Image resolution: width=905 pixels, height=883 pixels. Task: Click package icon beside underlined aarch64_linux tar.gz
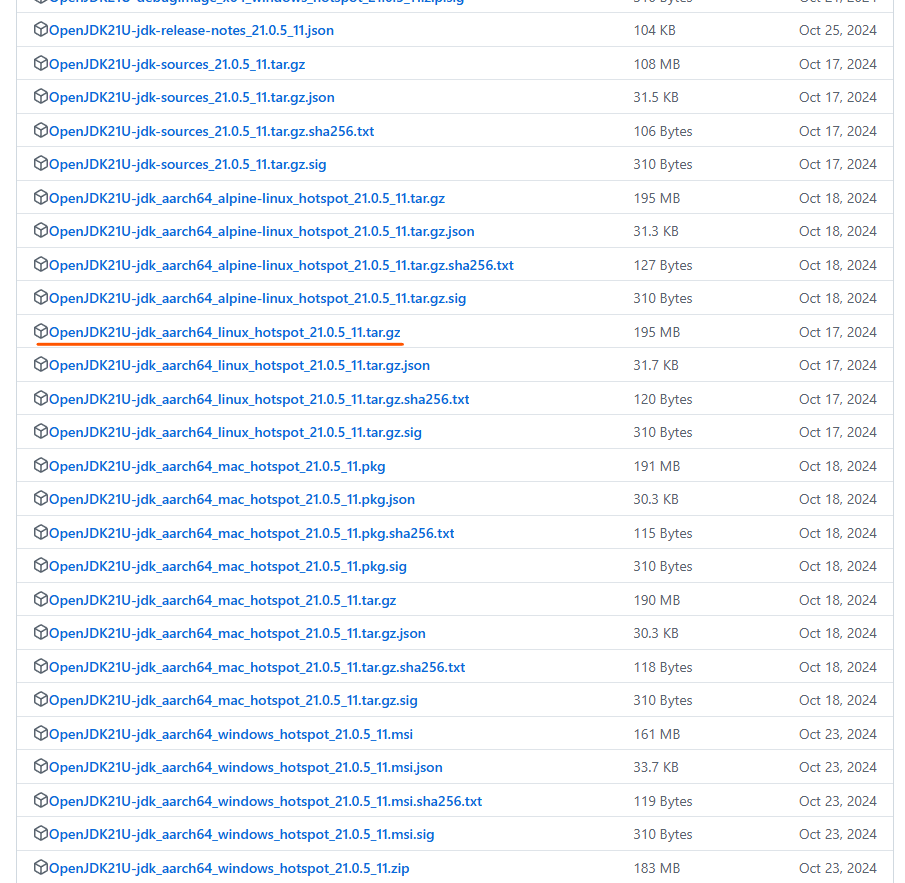[40, 331]
